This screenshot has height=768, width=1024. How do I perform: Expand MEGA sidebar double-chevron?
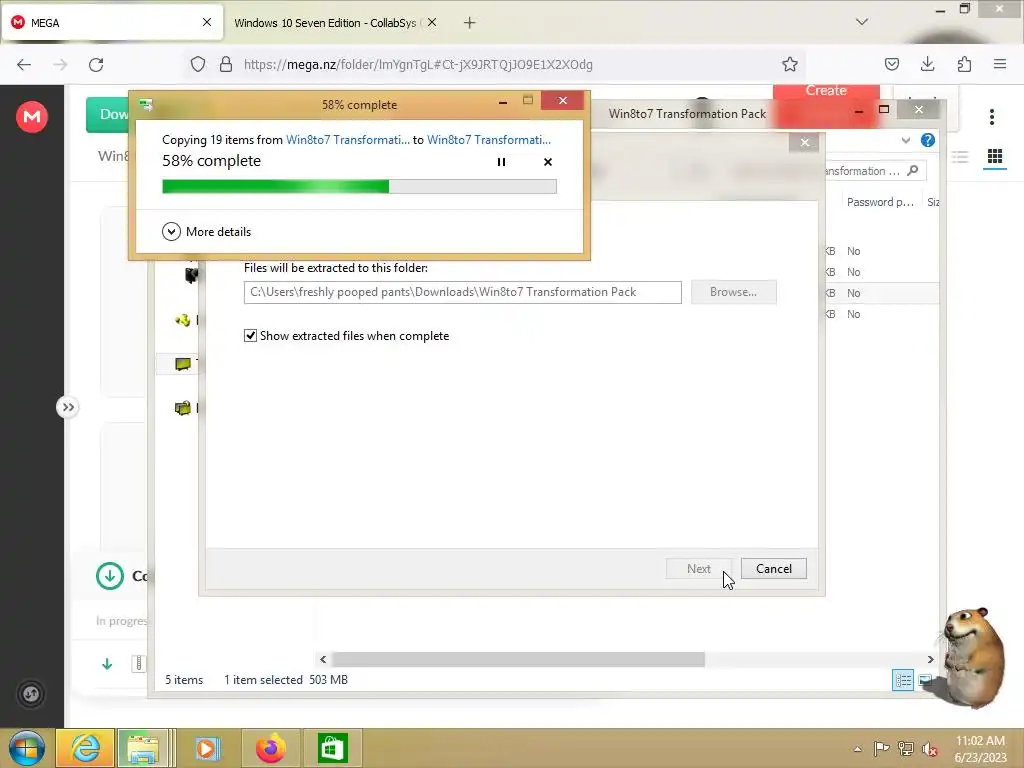(68, 408)
